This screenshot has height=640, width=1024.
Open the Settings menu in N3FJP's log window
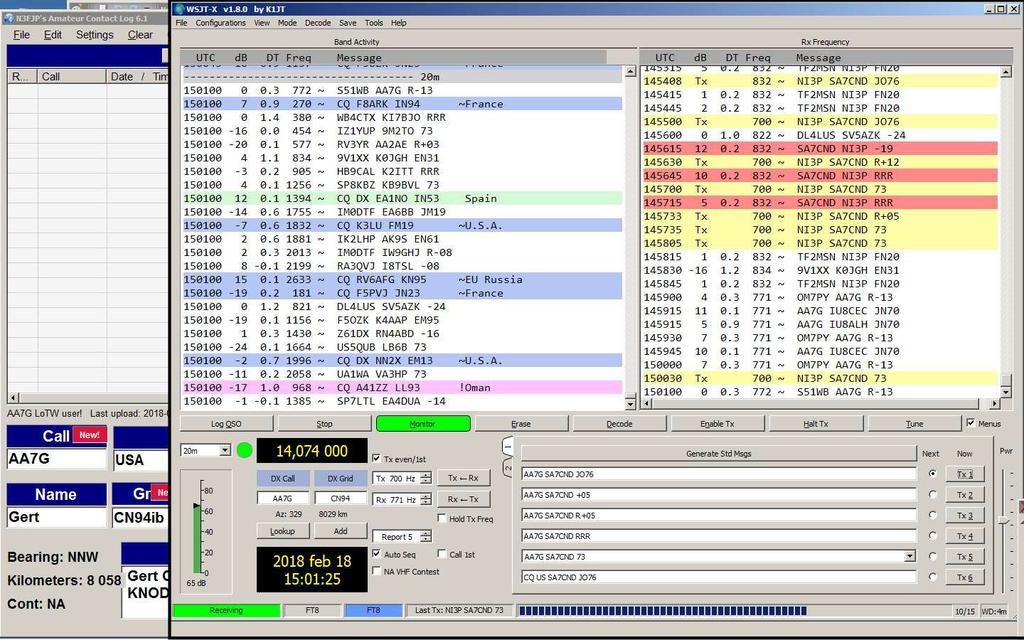click(x=95, y=35)
